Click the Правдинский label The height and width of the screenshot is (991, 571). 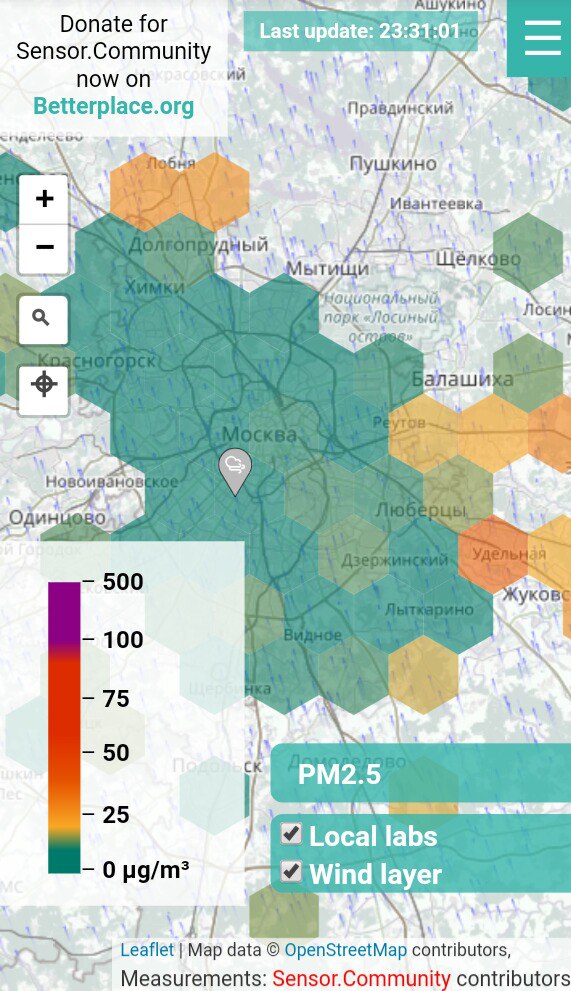[x=400, y=108]
